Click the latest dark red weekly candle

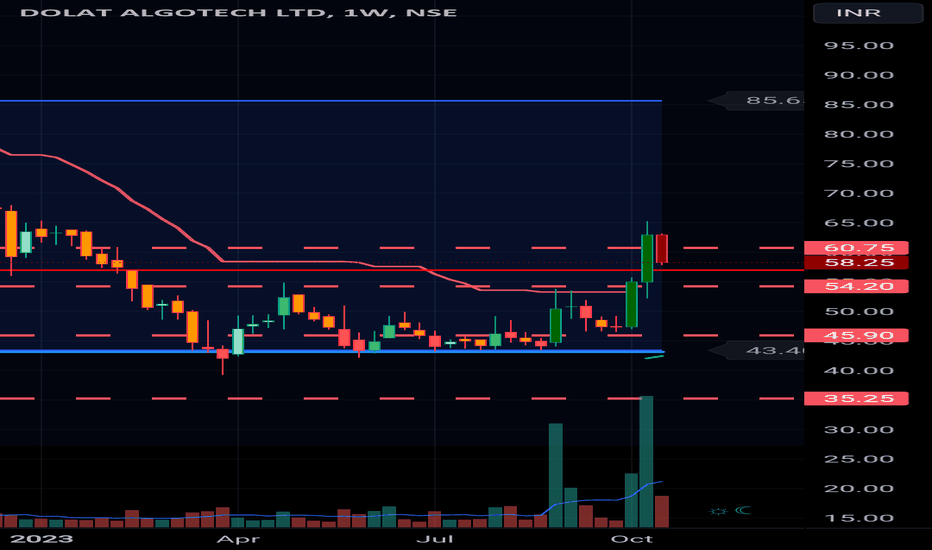[x=662, y=248]
